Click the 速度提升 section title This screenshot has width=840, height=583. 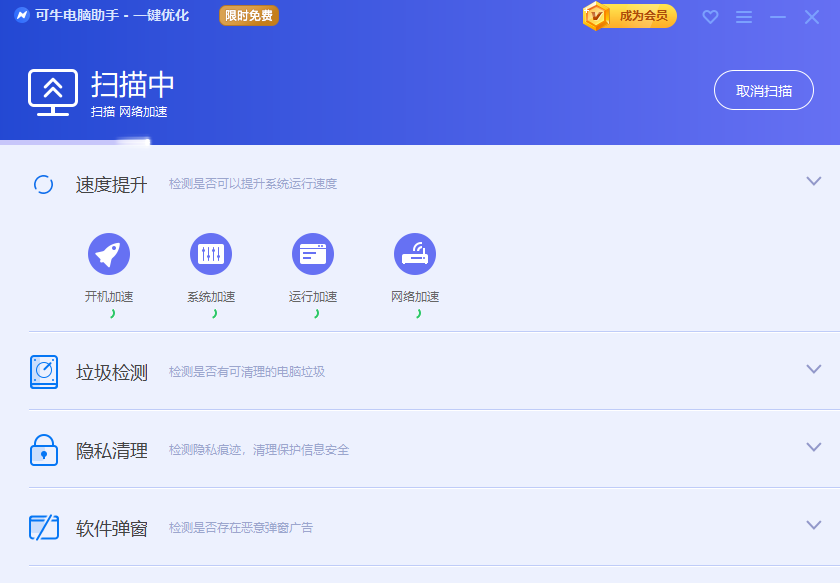[112, 184]
